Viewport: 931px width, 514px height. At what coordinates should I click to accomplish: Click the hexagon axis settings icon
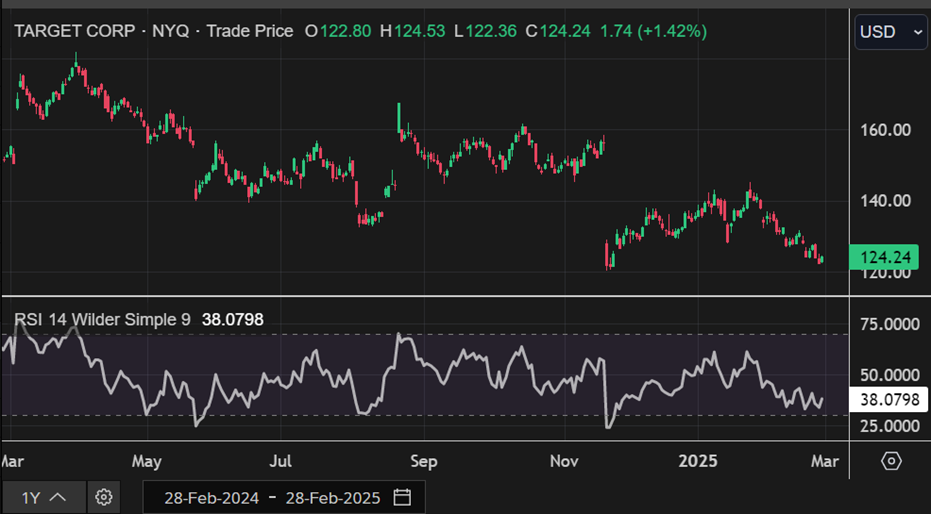(891, 461)
